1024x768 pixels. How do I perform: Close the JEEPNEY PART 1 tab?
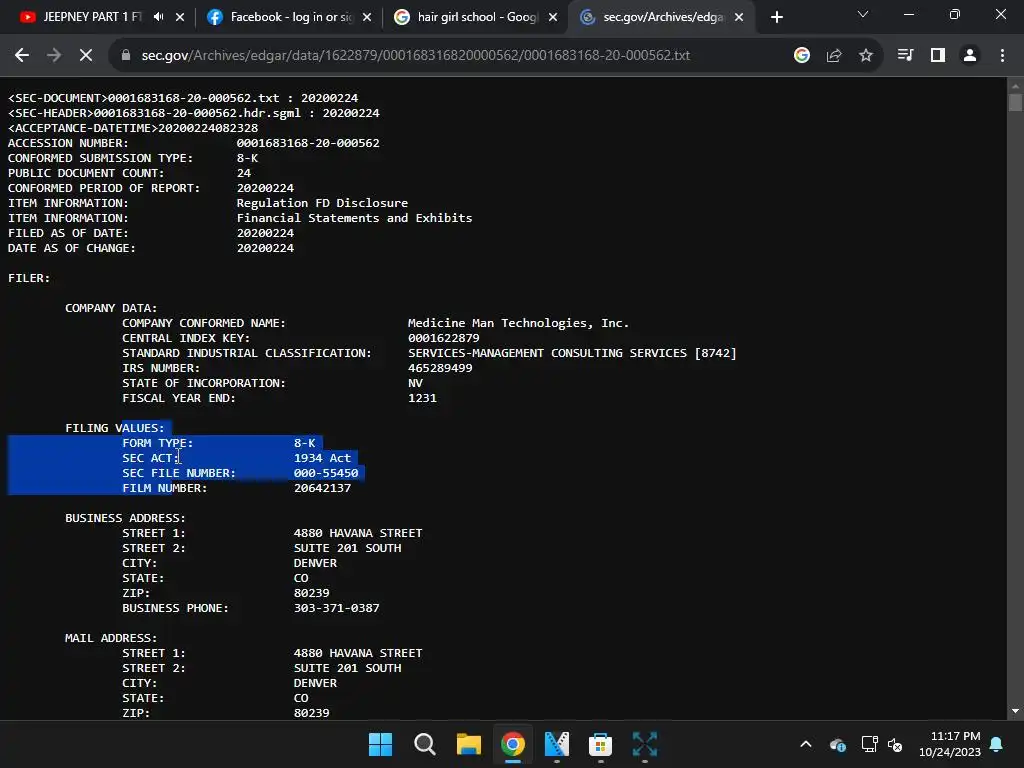pos(180,17)
